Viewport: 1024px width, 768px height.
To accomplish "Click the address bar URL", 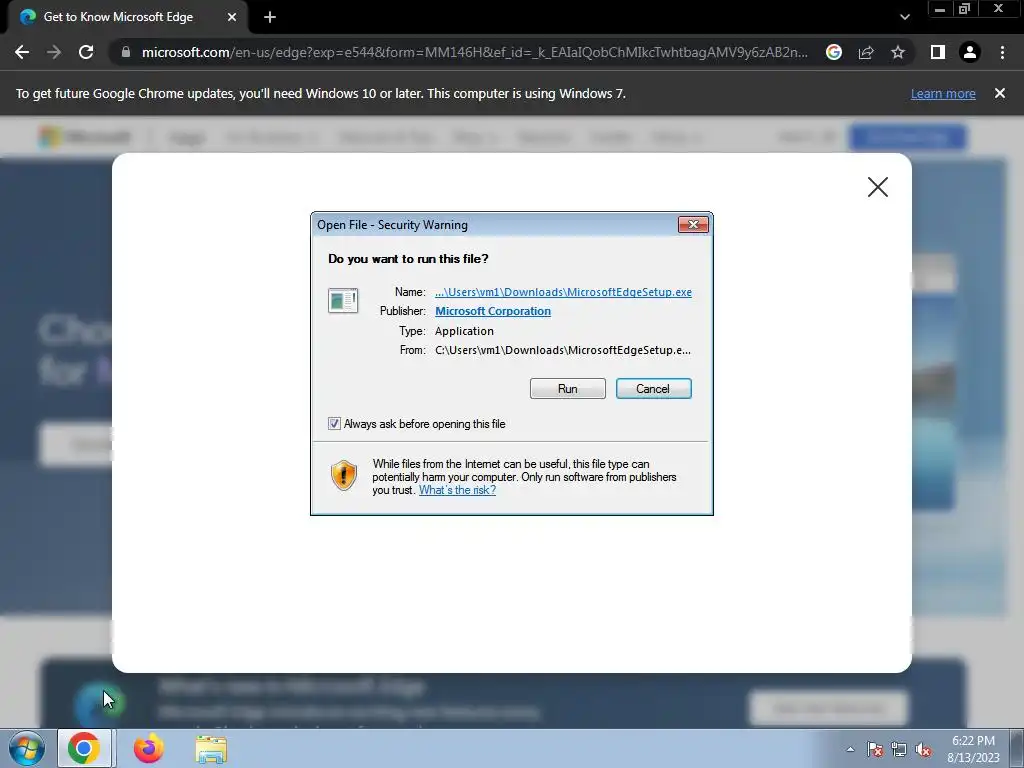I will 474,52.
